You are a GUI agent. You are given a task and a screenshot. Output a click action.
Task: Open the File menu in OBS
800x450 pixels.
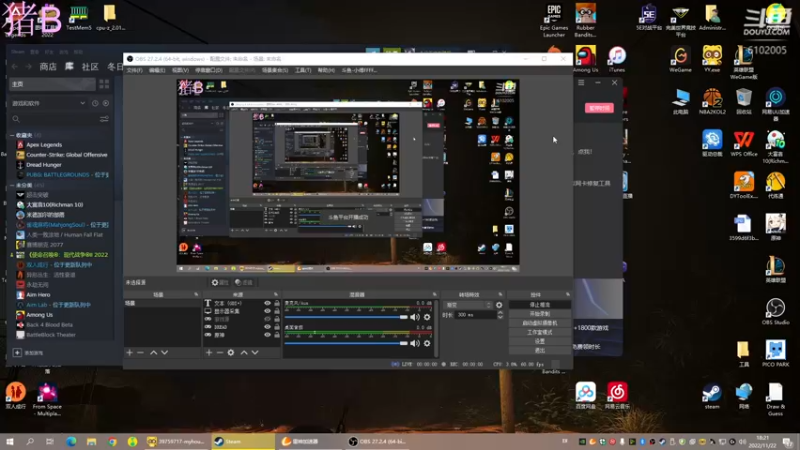click(x=134, y=70)
